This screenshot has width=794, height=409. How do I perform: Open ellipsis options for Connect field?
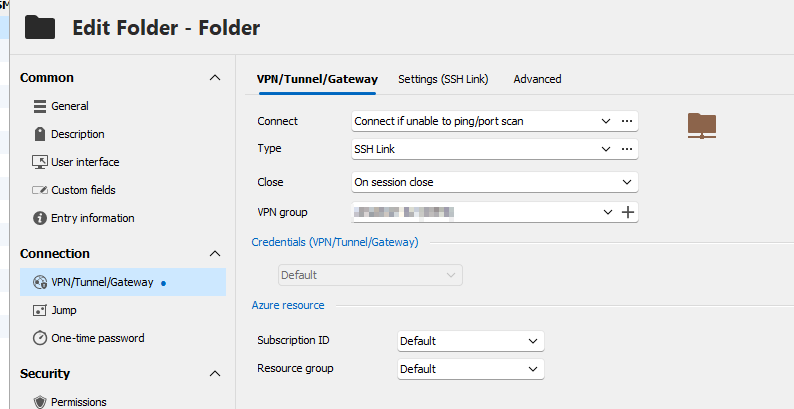pyautogui.click(x=627, y=121)
